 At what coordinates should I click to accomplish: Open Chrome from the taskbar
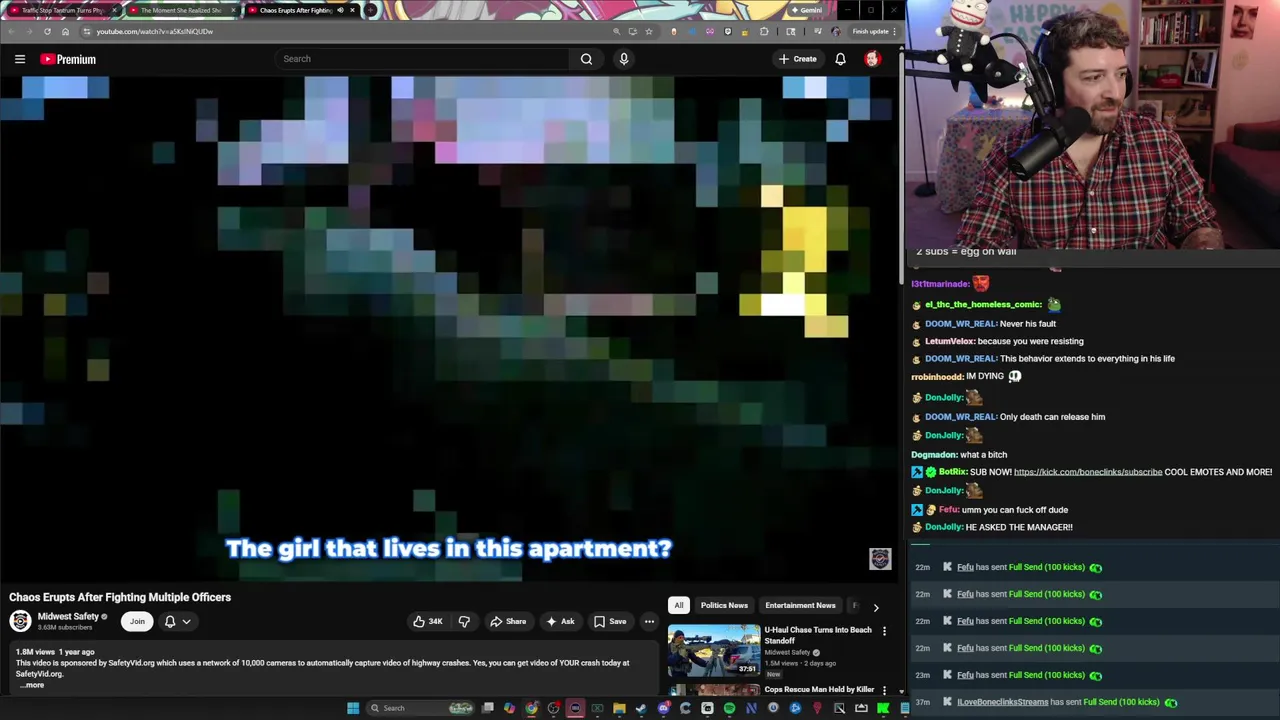[531, 708]
